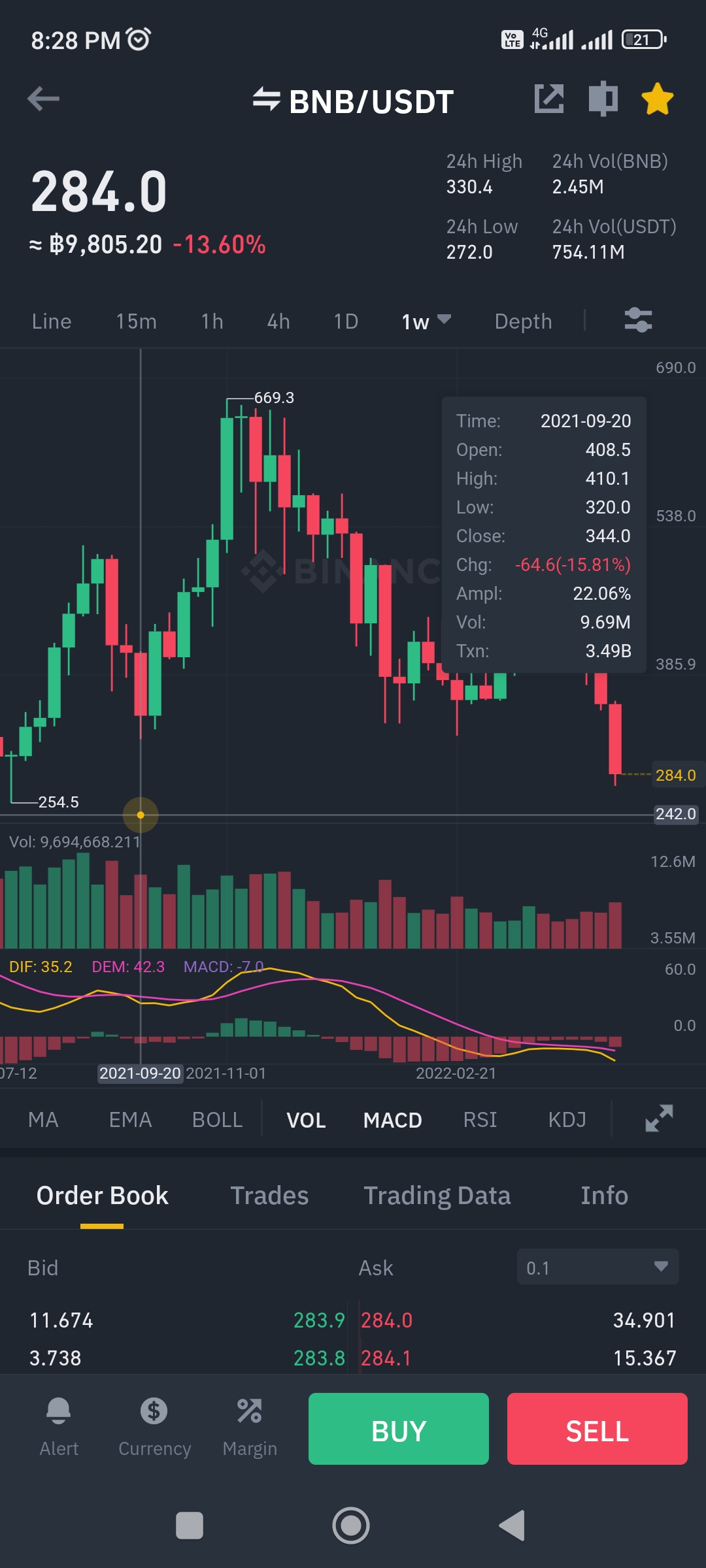The height and width of the screenshot is (1568, 706).
Task: Tap the BNB/USDT pair title
Action: click(371, 102)
